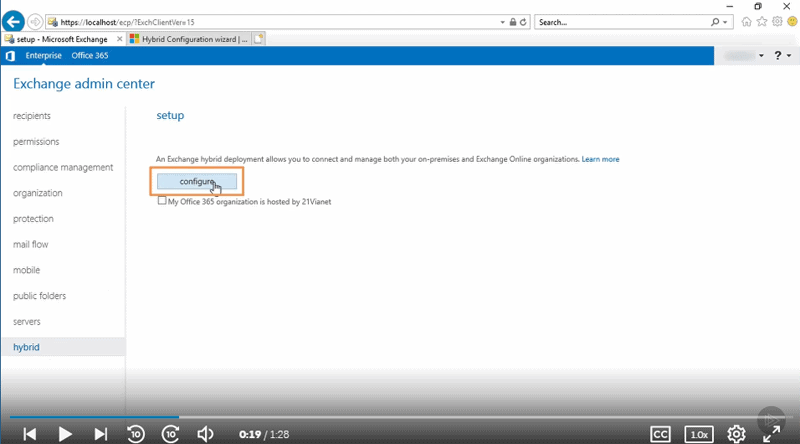
Task: Skip to previous video track
Action: 30,434
